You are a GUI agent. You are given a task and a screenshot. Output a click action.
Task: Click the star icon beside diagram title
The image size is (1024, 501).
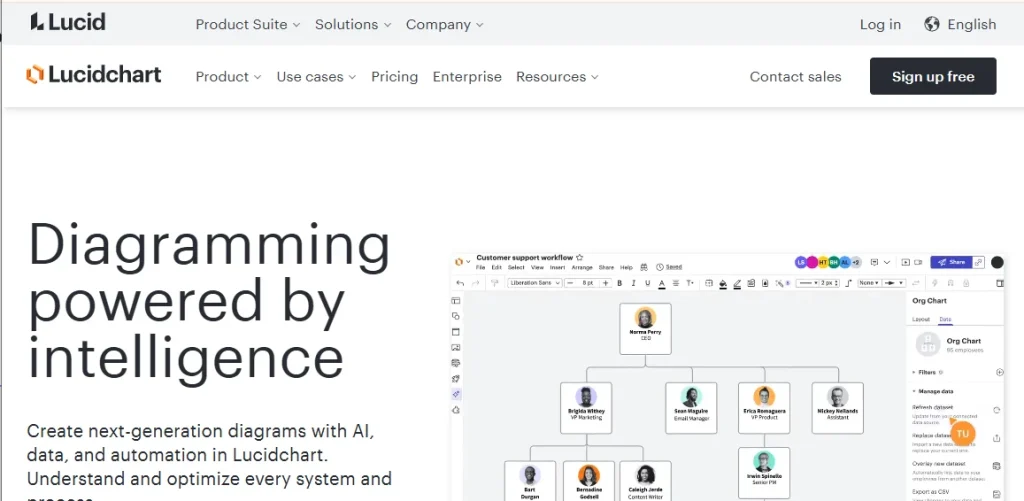pyautogui.click(x=580, y=257)
